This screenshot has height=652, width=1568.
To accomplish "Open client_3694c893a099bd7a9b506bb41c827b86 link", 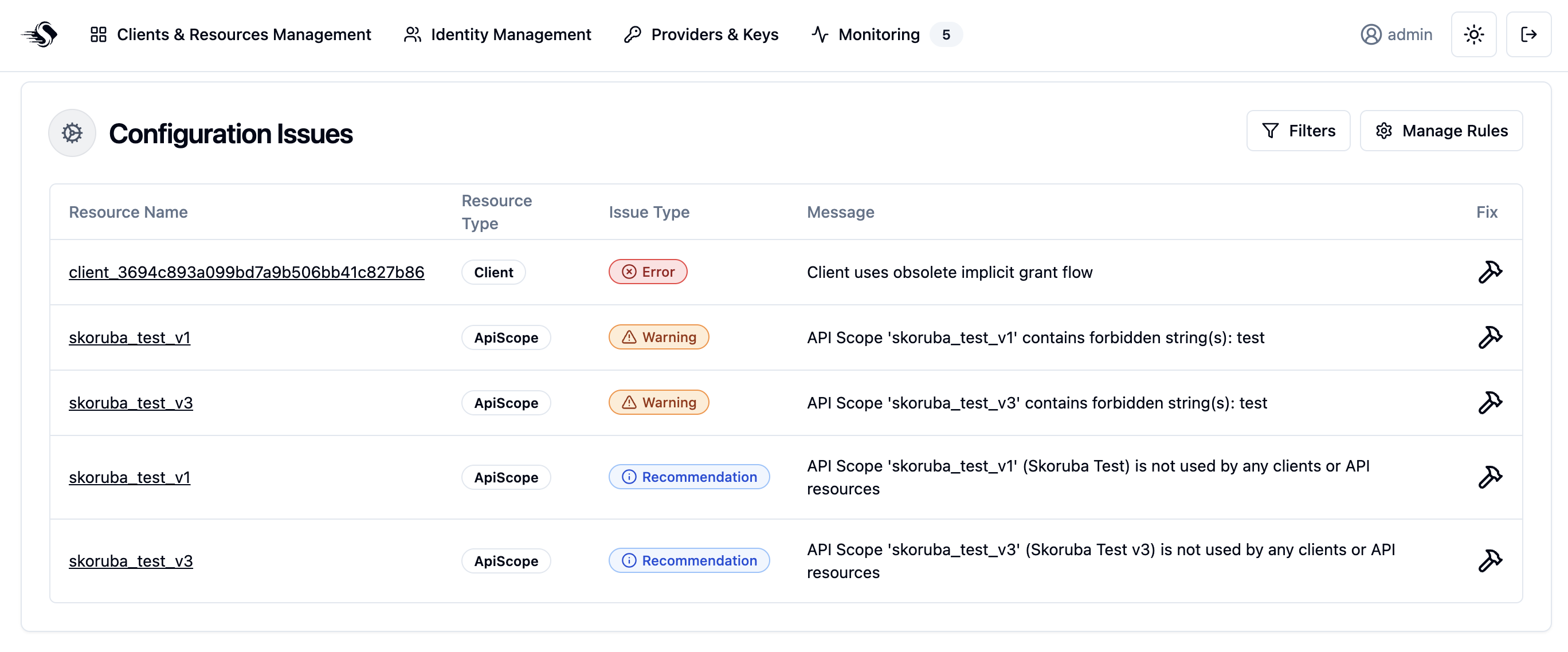I will [x=246, y=272].
